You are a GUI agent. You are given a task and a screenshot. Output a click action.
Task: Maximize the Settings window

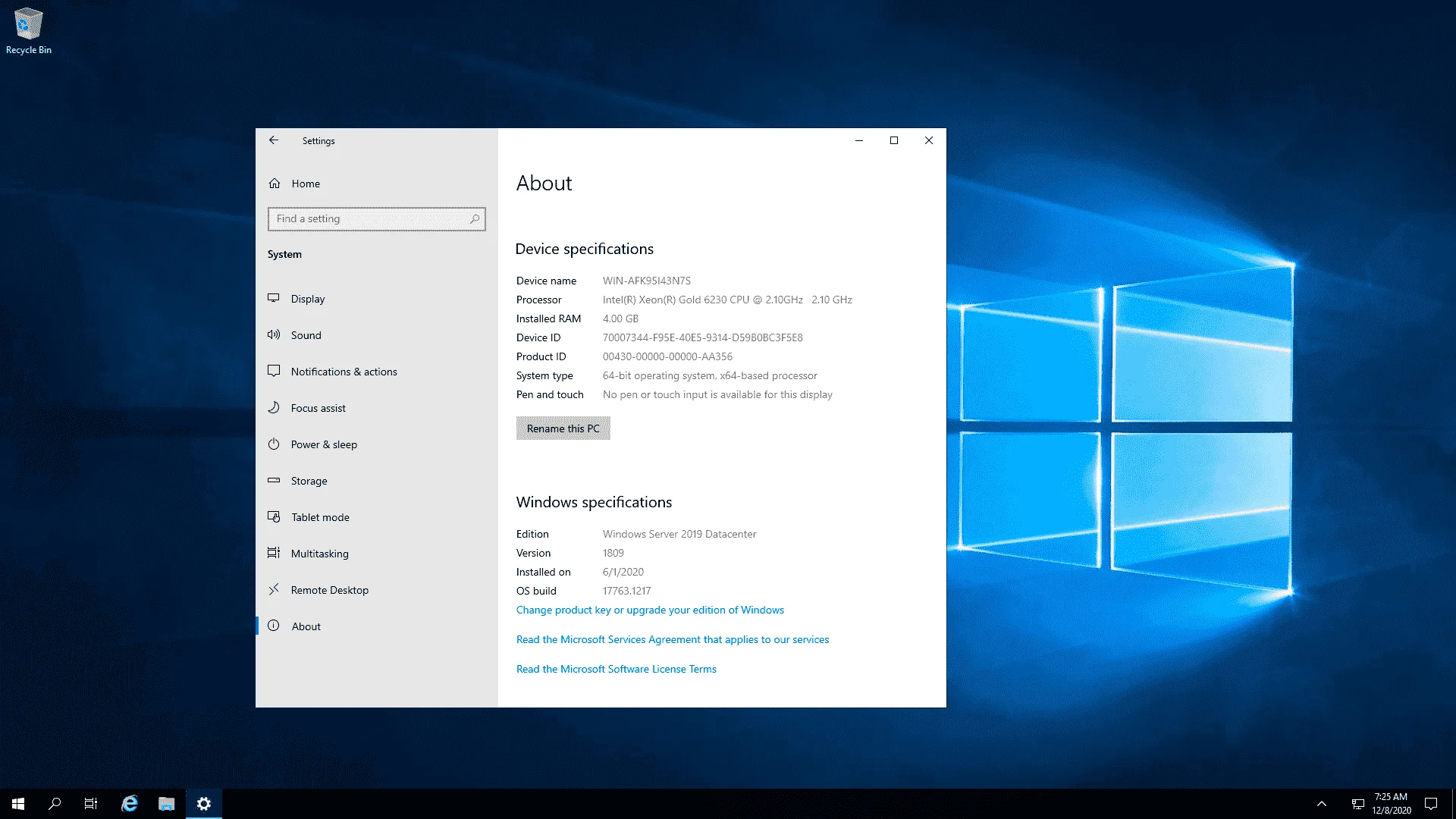[x=894, y=140]
